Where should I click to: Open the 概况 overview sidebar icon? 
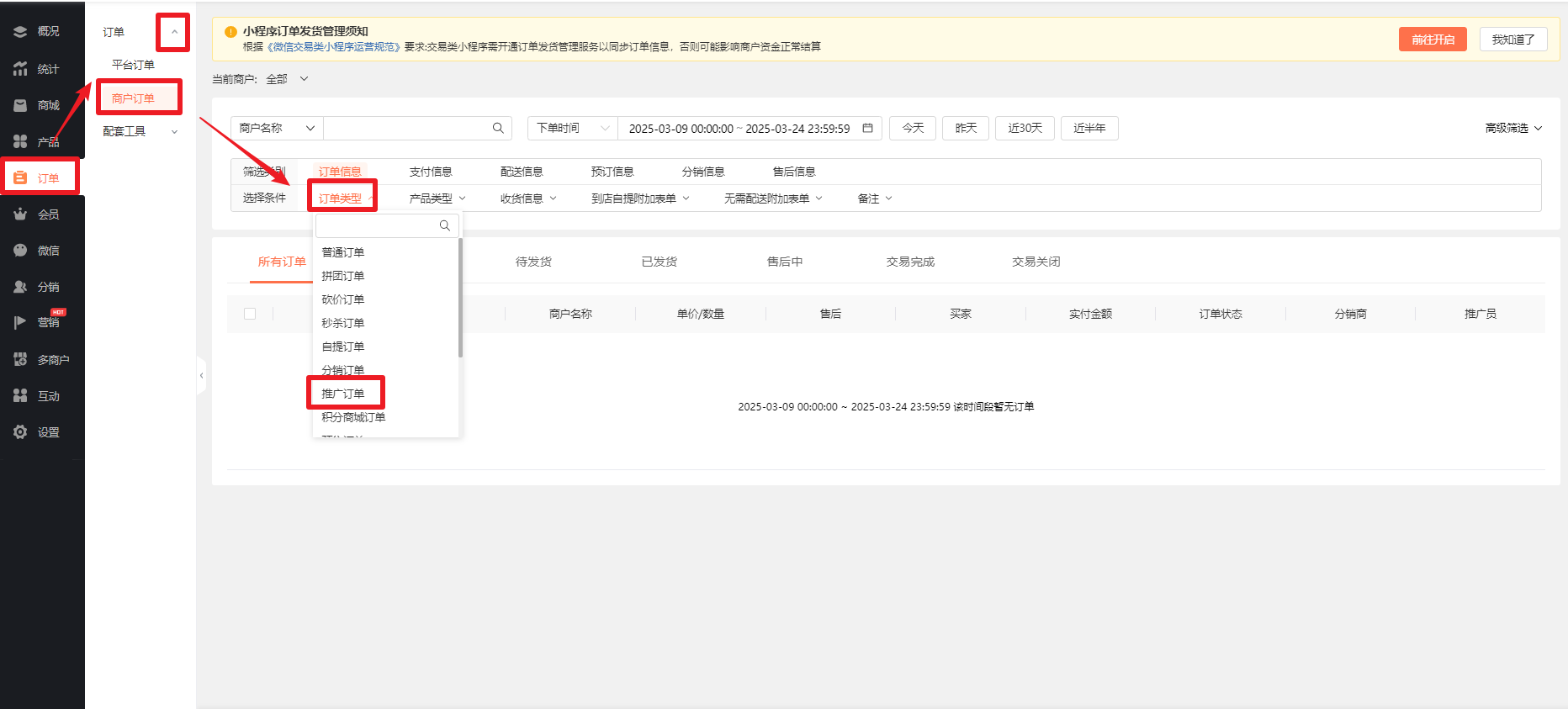pos(20,31)
